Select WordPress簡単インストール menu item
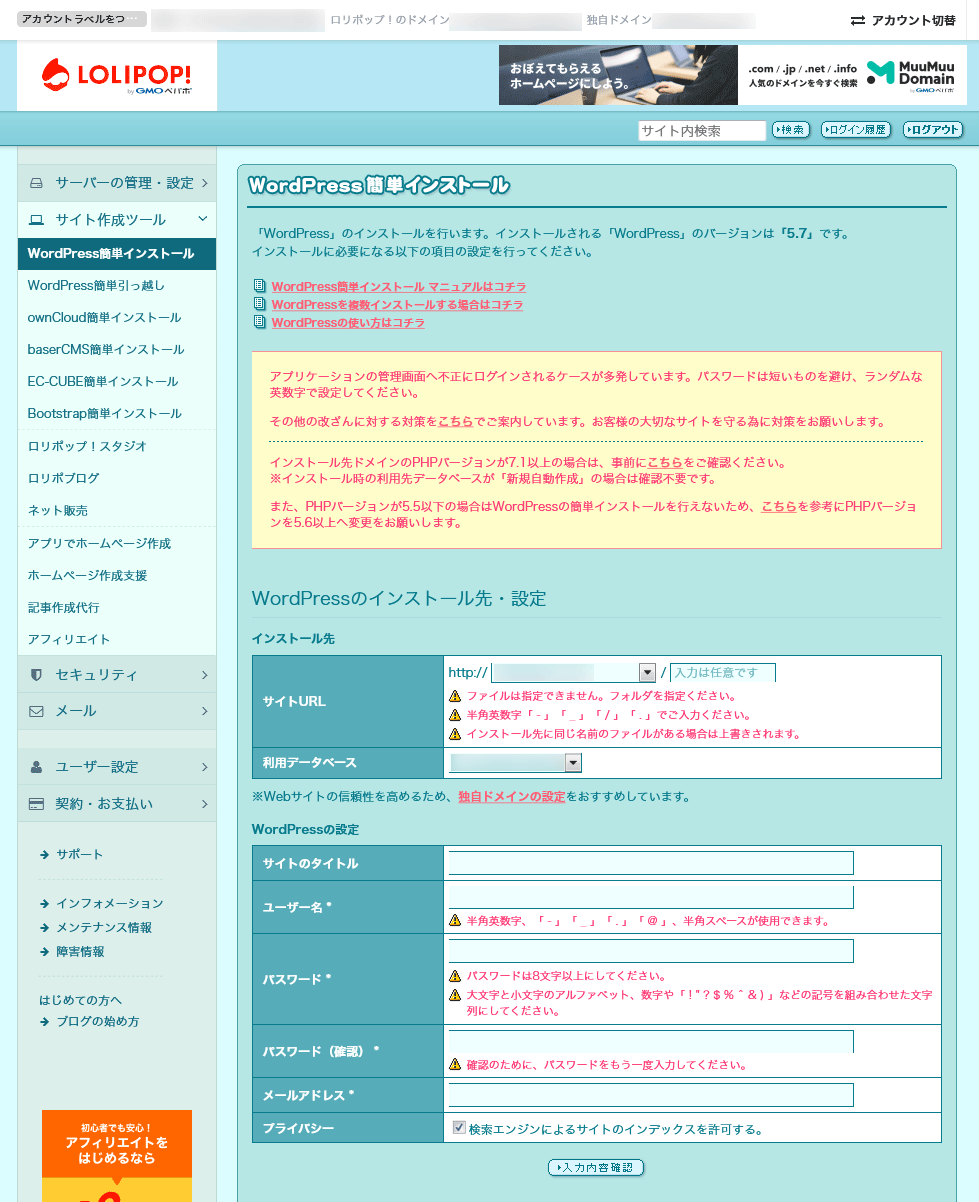 tap(116, 254)
